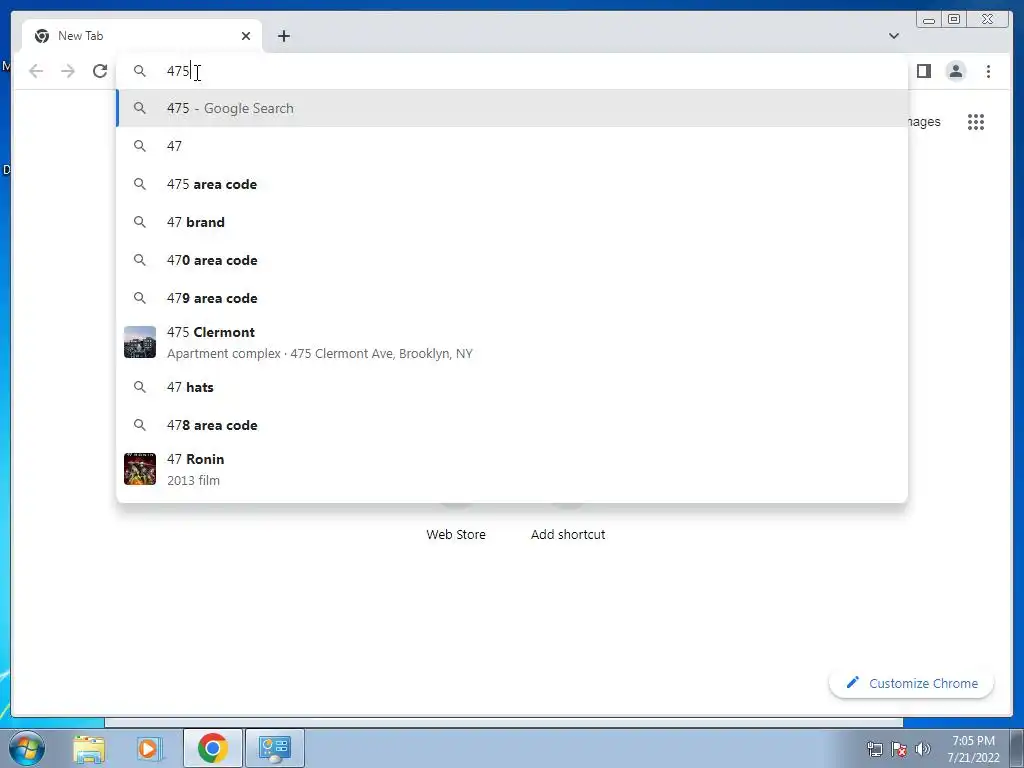Click the address bar containing 475

[513, 71]
